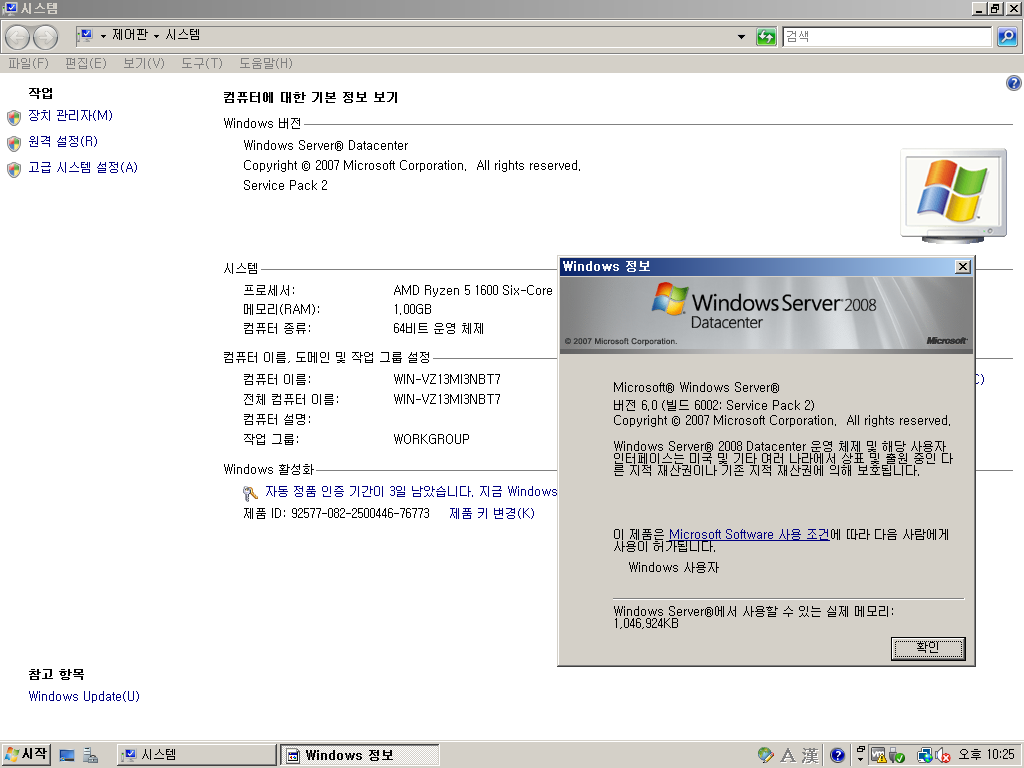Viewport: 1024px width, 768px height.
Task: Open Windows Update(U) link
Action: pyautogui.click(x=84, y=696)
